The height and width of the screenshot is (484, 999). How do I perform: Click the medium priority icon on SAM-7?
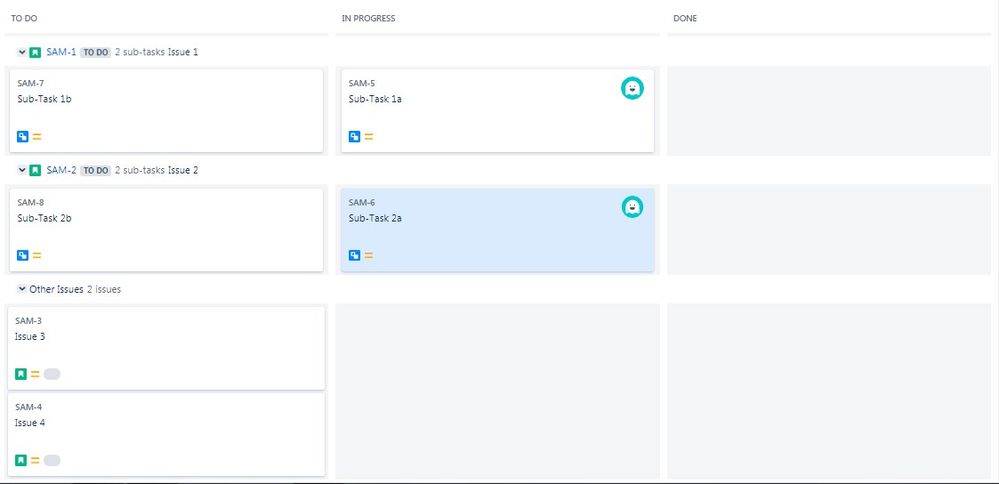pyautogui.click(x=37, y=136)
